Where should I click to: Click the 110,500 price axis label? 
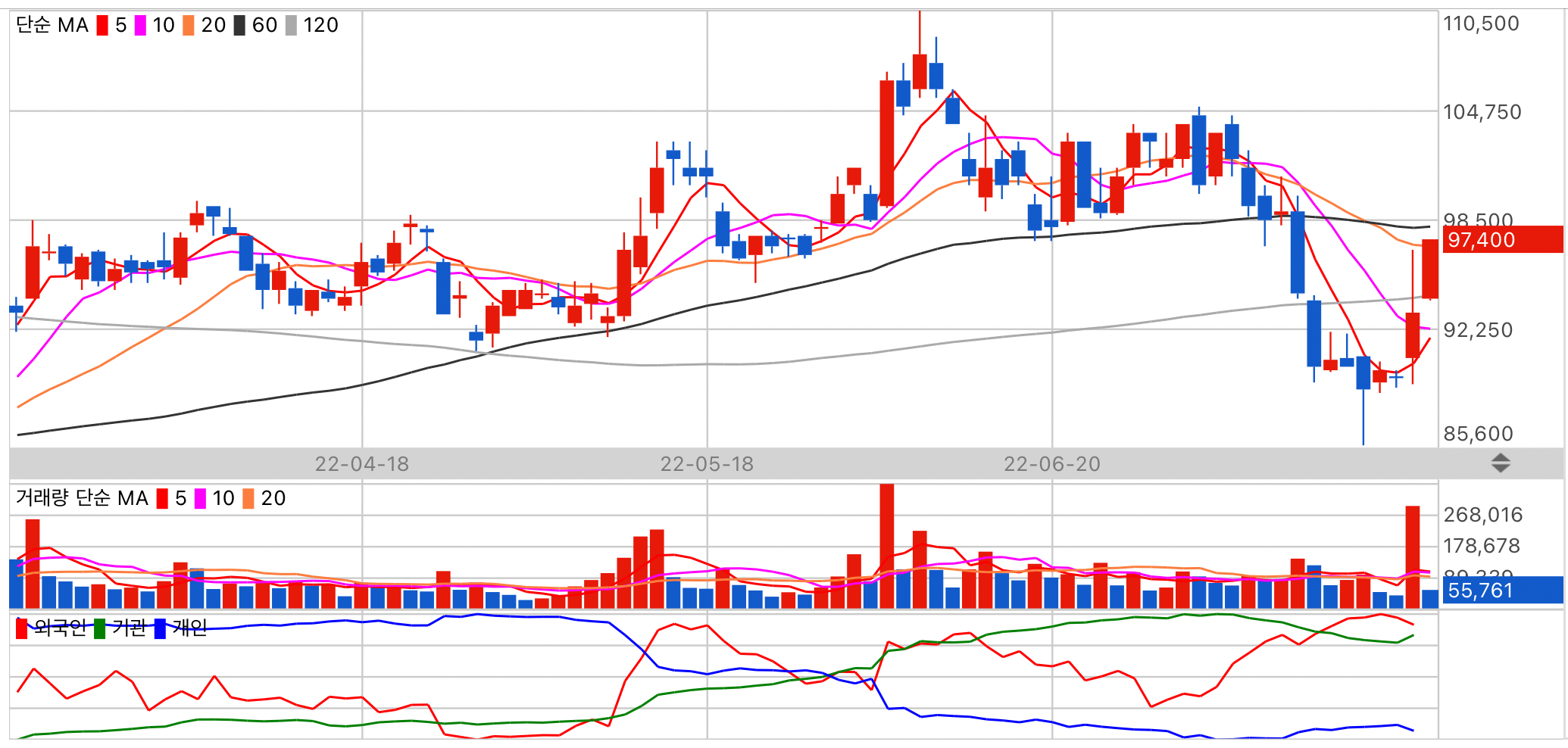tap(1481, 23)
